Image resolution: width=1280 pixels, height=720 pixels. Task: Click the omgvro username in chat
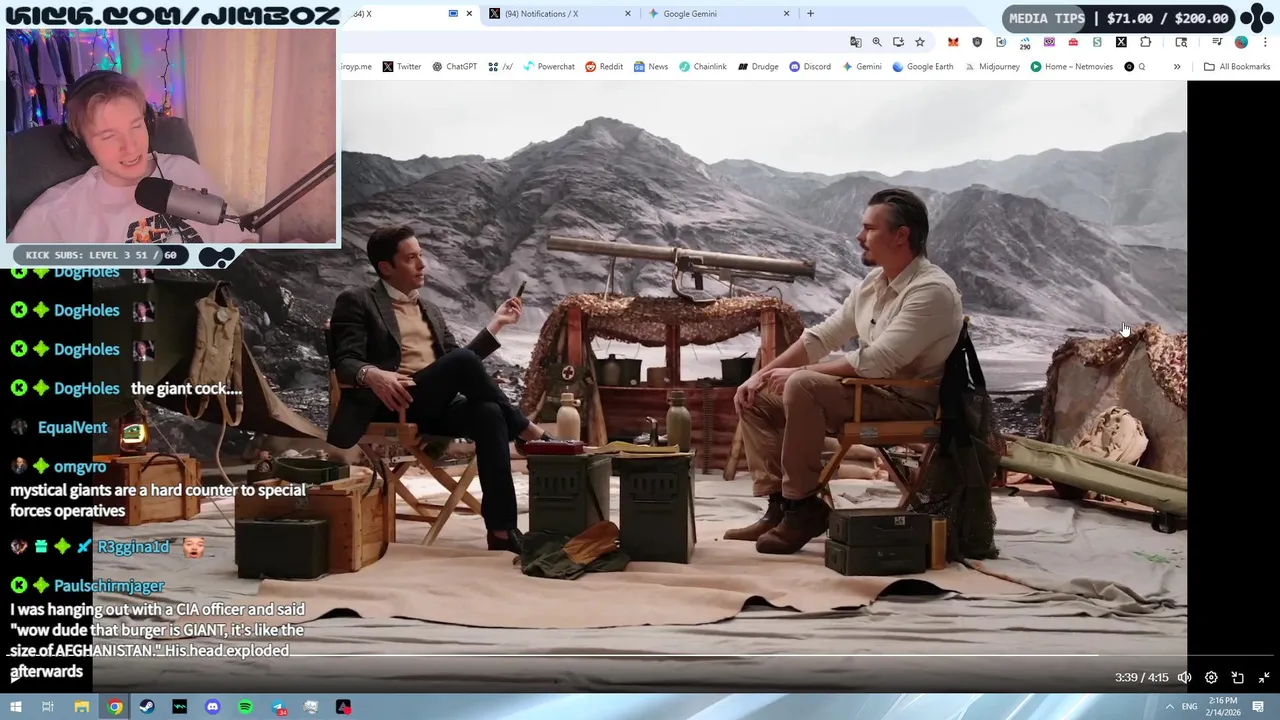tap(80, 467)
